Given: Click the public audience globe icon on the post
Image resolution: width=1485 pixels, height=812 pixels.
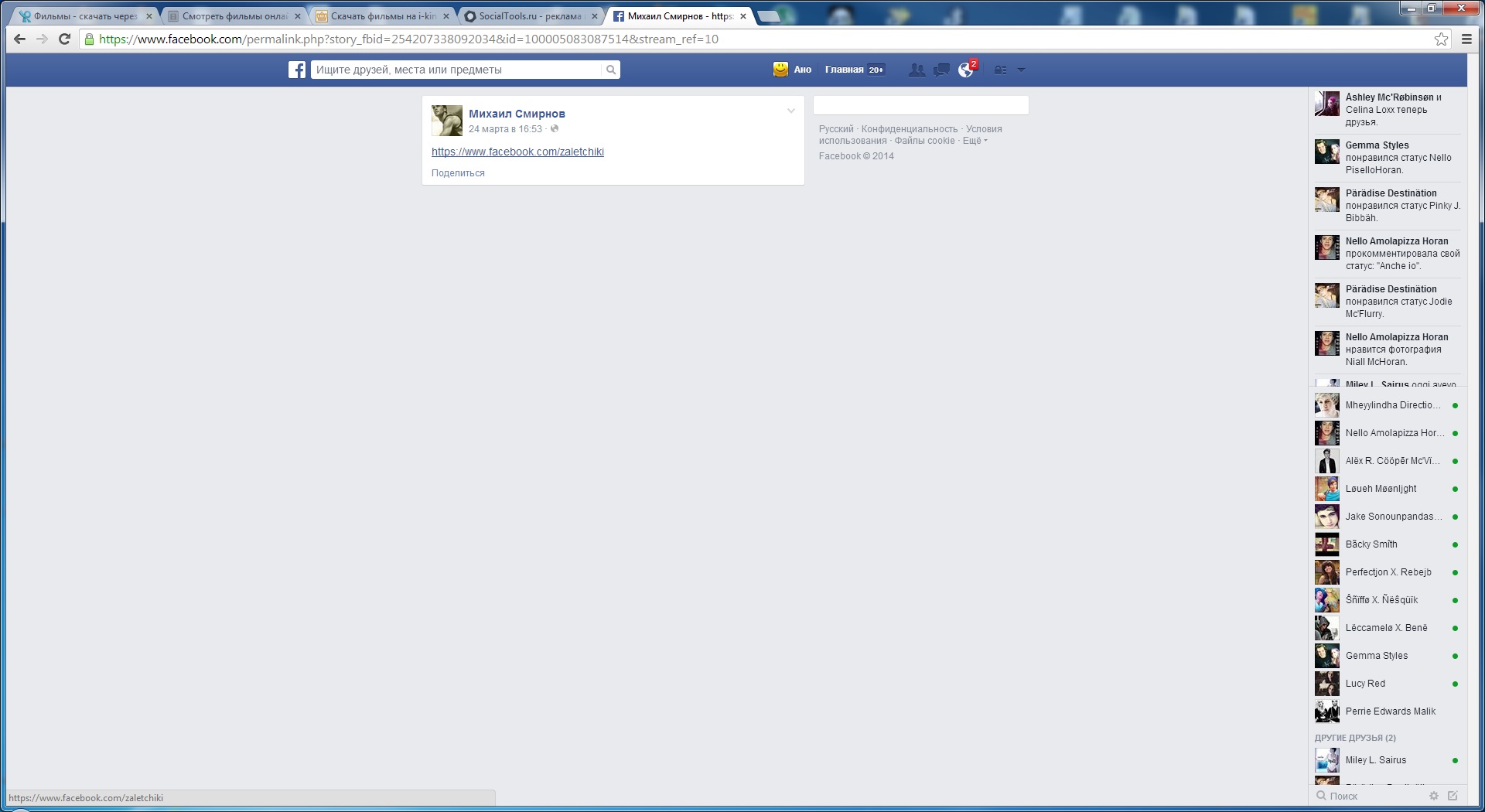Looking at the screenshot, I should pyautogui.click(x=555, y=129).
